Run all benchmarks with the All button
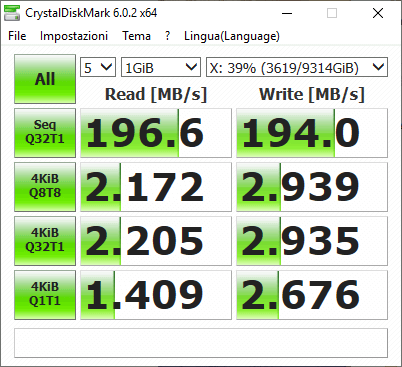The height and width of the screenshot is (367, 402). click(45, 79)
